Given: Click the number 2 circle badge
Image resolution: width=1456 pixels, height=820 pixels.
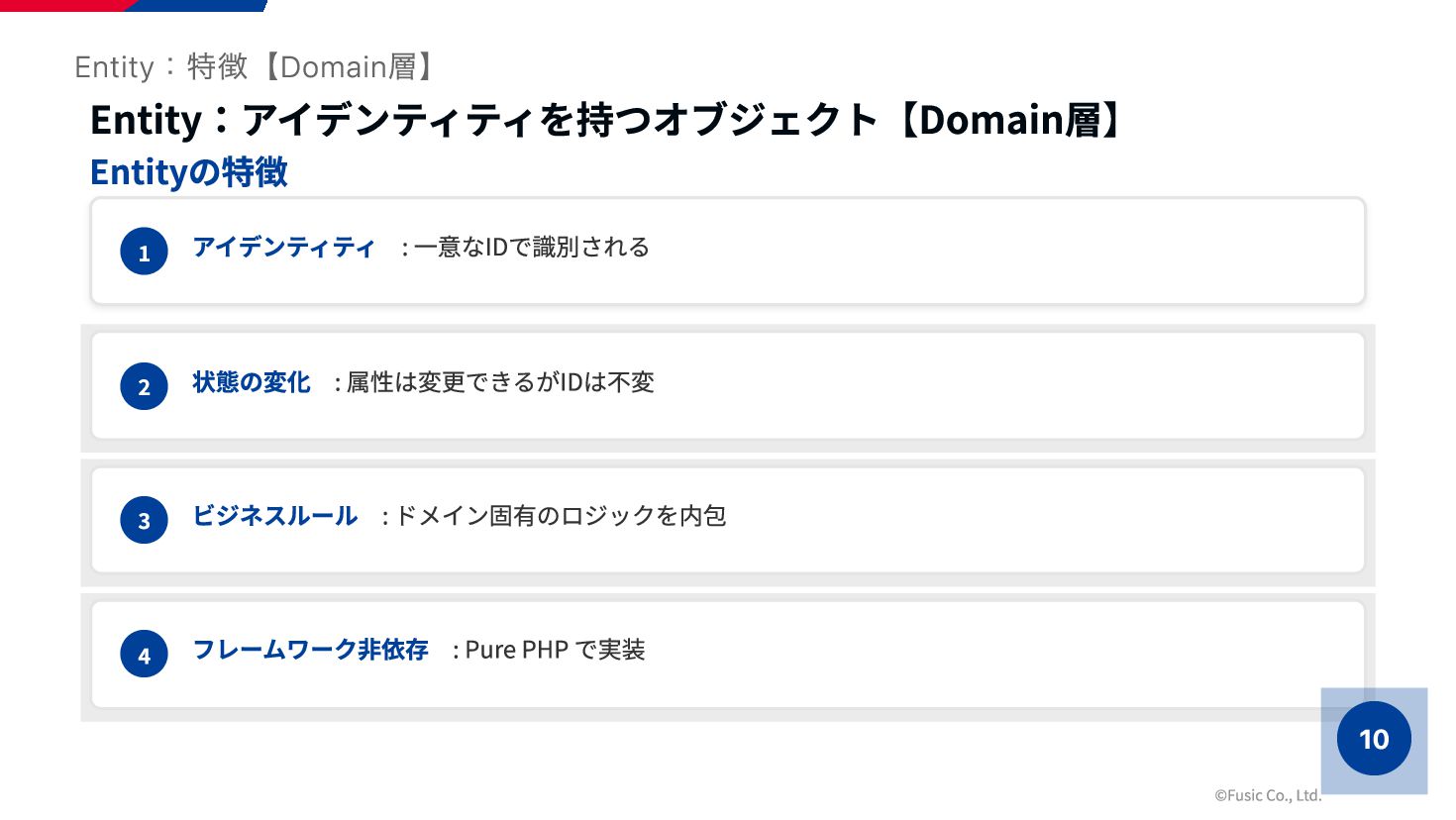Looking at the screenshot, I should point(144,386).
